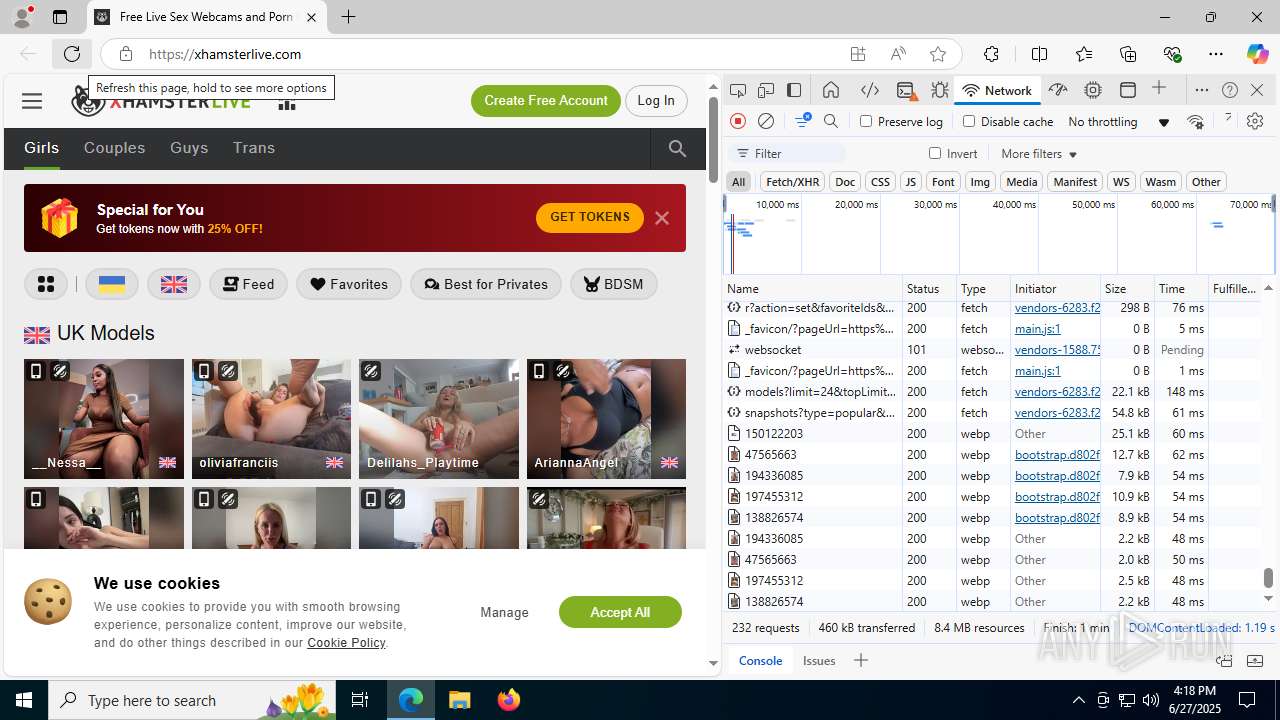Open the DevTools Memory chip icon
The width and height of the screenshot is (1280, 720).
click(1093, 90)
